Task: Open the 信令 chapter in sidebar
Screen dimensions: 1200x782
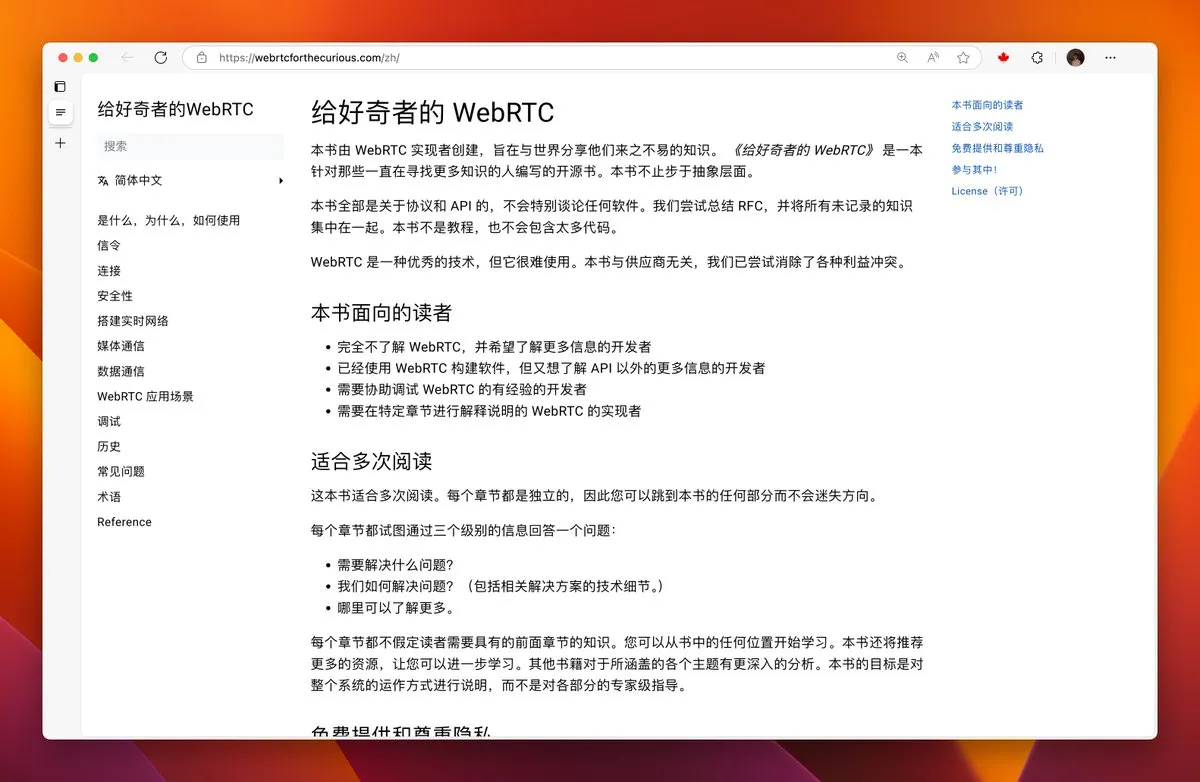Action: [x=109, y=246]
